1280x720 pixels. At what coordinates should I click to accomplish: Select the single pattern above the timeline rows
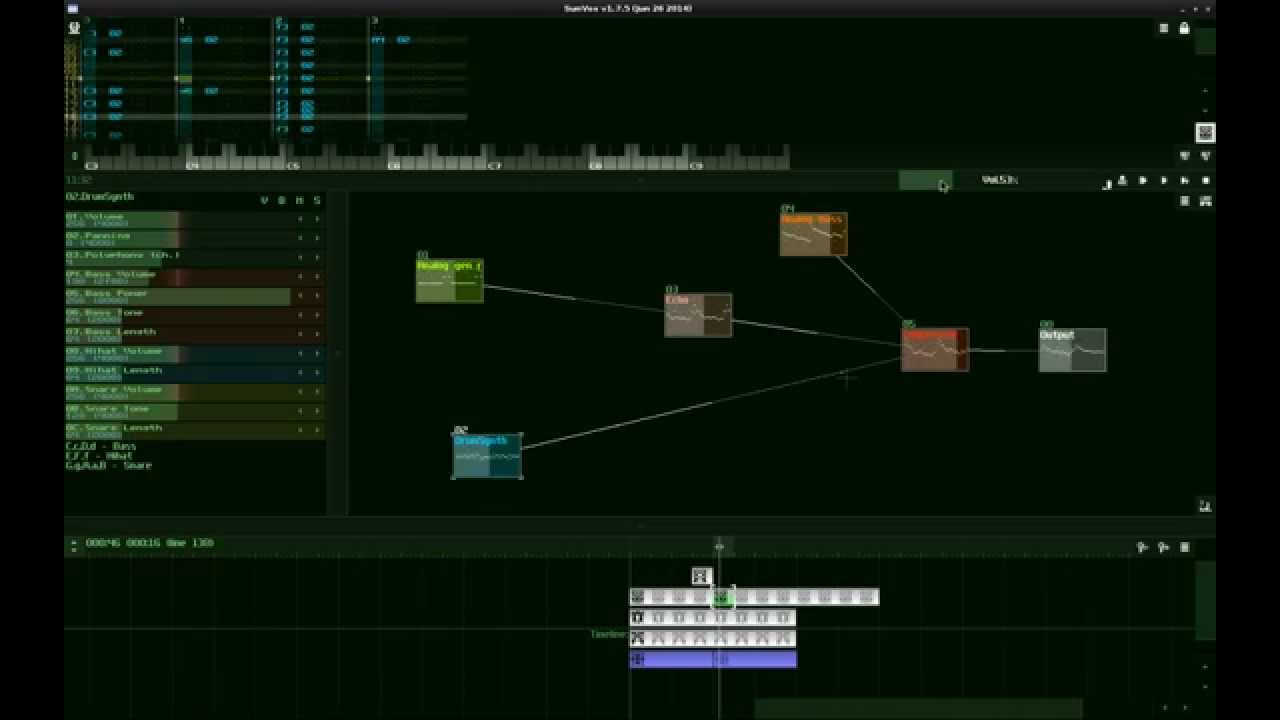click(x=701, y=576)
